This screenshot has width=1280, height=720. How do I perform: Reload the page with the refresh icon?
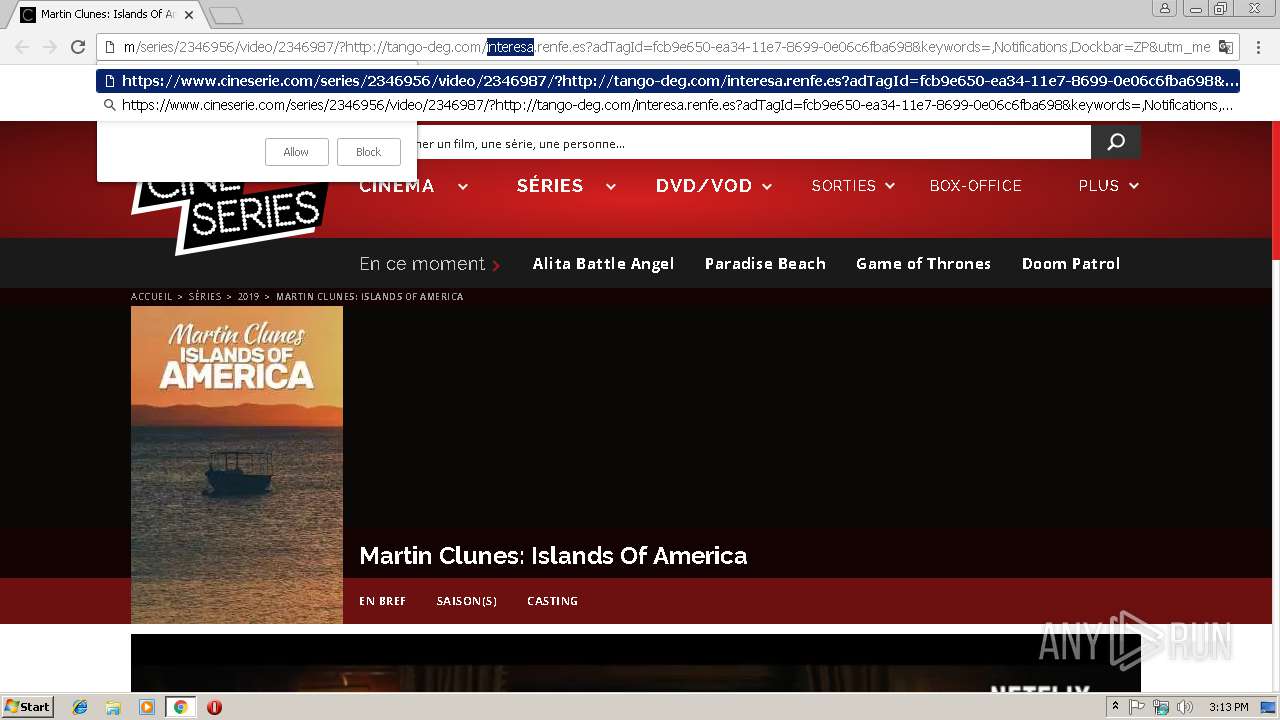78,47
